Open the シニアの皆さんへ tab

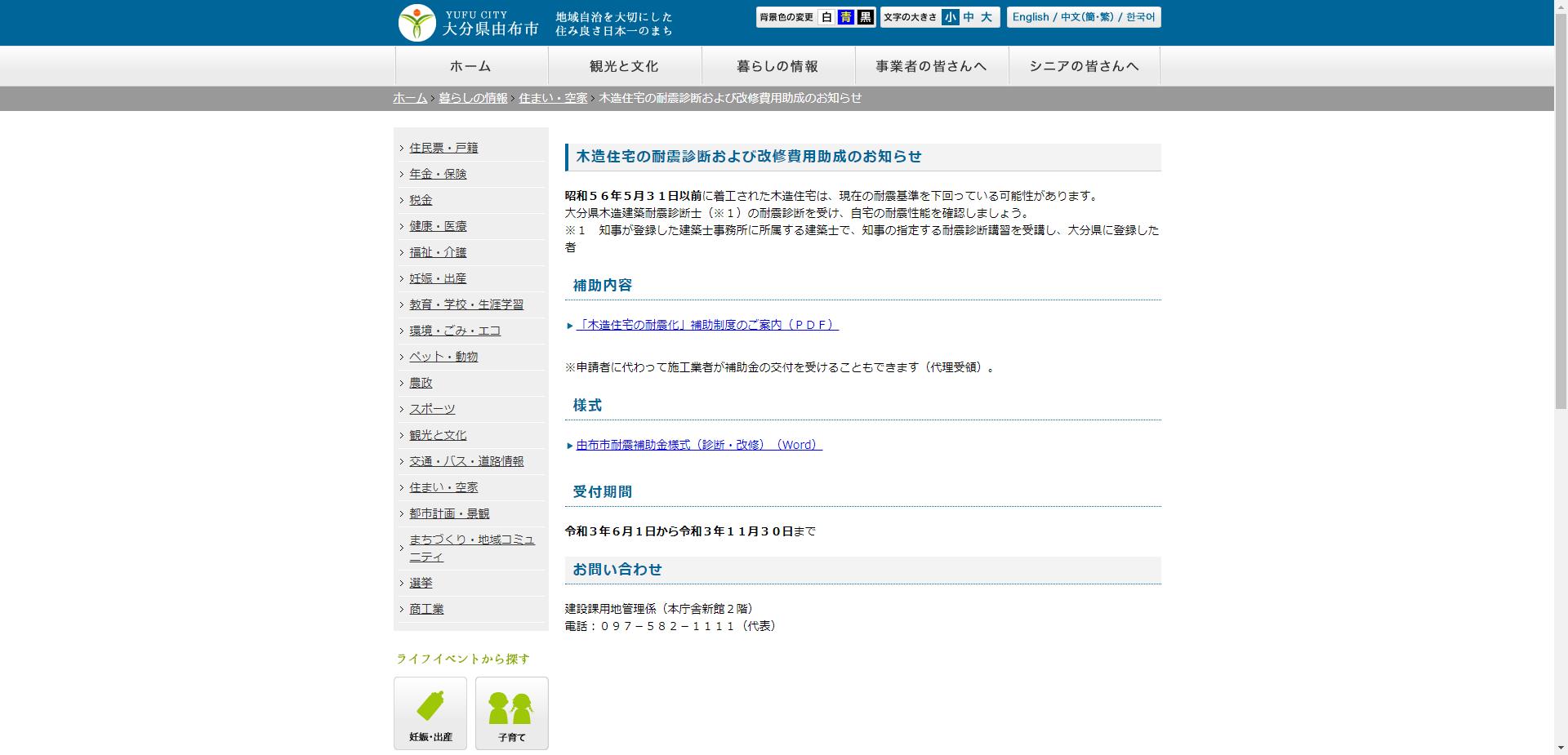coord(1085,65)
